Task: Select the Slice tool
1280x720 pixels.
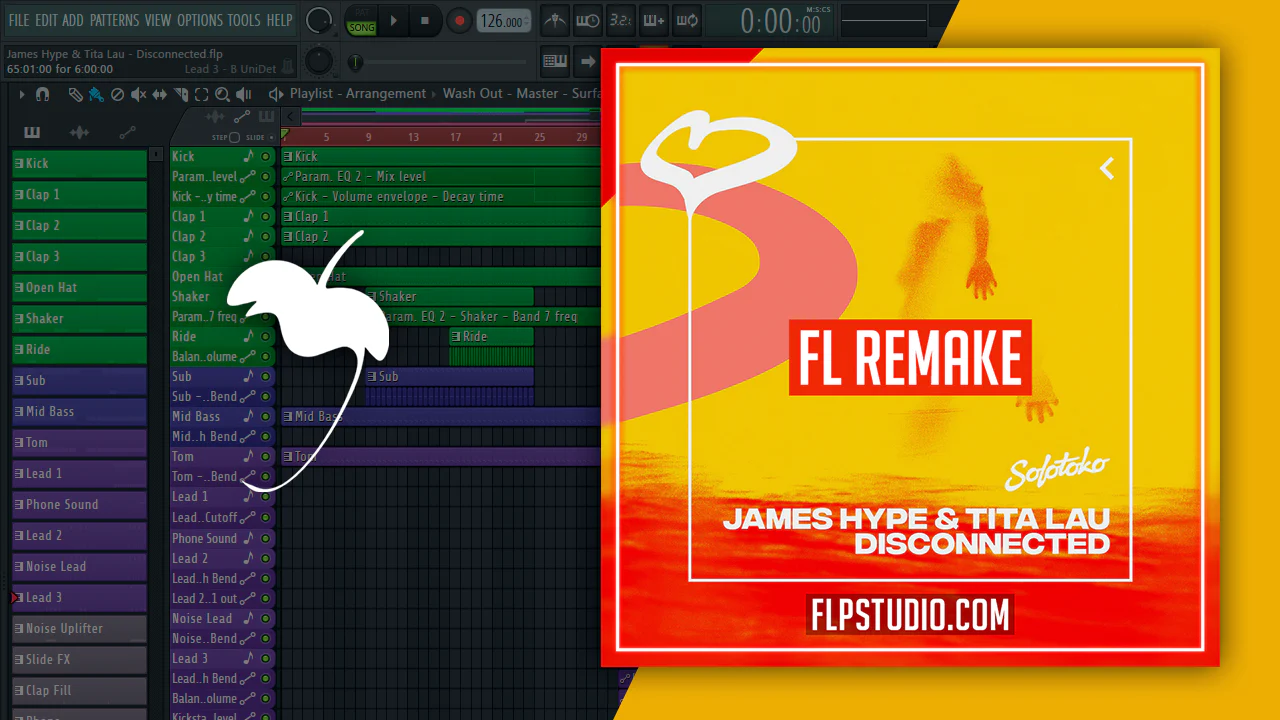Action: click(x=181, y=94)
